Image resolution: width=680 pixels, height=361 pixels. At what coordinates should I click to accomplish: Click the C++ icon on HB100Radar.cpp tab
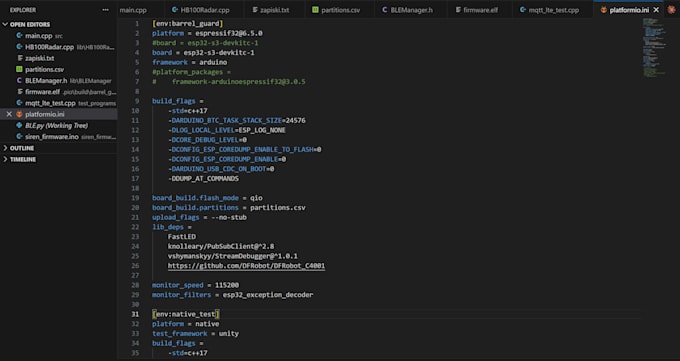(x=174, y=10)
